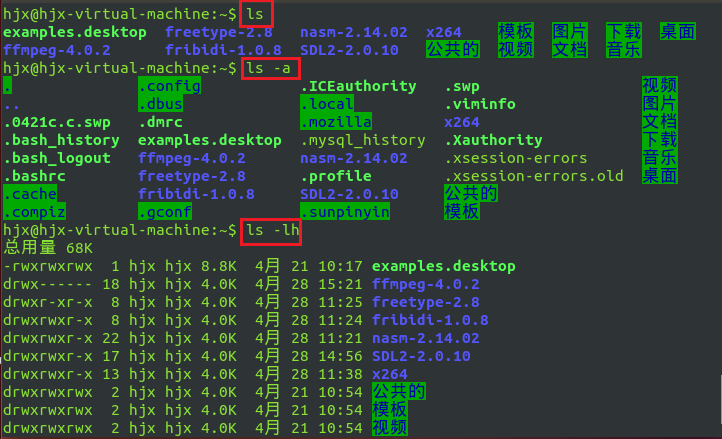Select ffmpeg-4.0.2 in the ls -lh listing

click(x=425, y=284)
